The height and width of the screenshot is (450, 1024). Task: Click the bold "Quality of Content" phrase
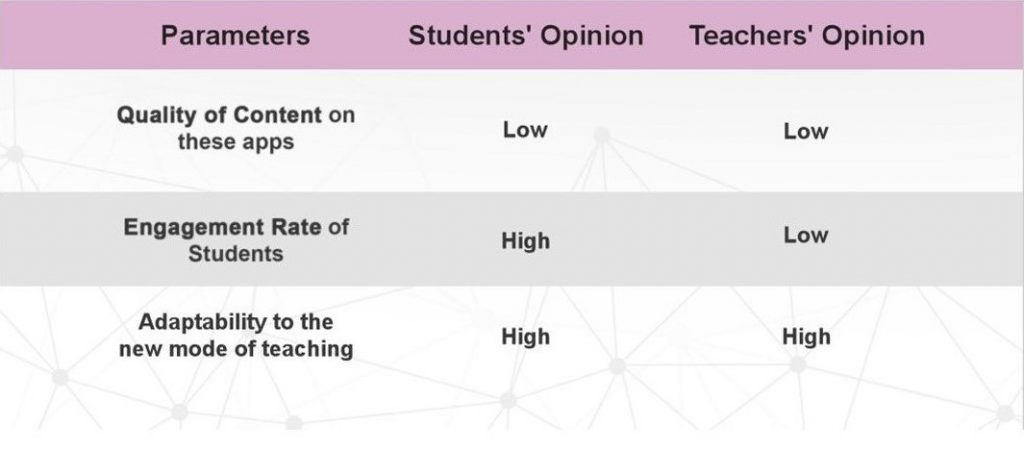click(x=220, y=115)
